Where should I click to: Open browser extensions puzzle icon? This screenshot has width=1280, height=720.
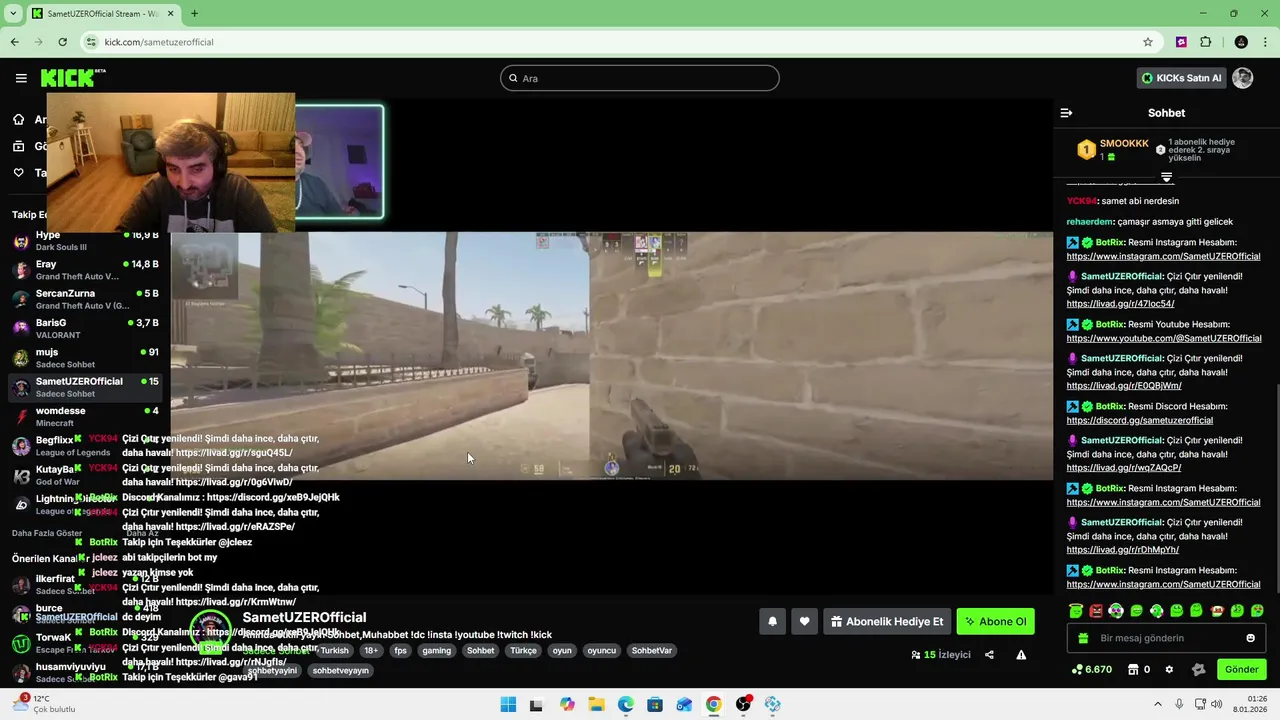[x=1205, y=42]
